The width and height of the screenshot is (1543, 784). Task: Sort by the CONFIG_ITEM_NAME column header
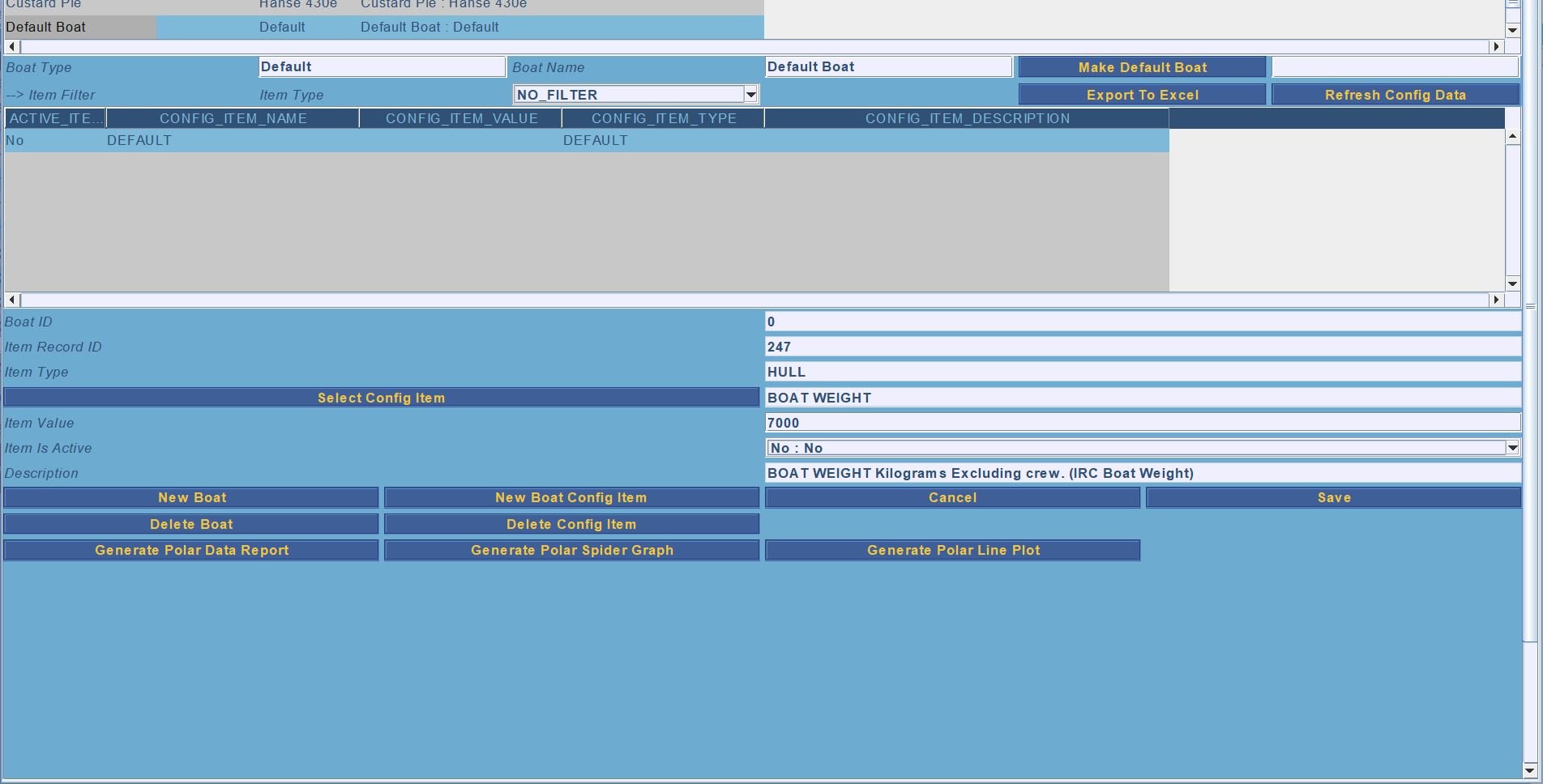pos(233,118)
